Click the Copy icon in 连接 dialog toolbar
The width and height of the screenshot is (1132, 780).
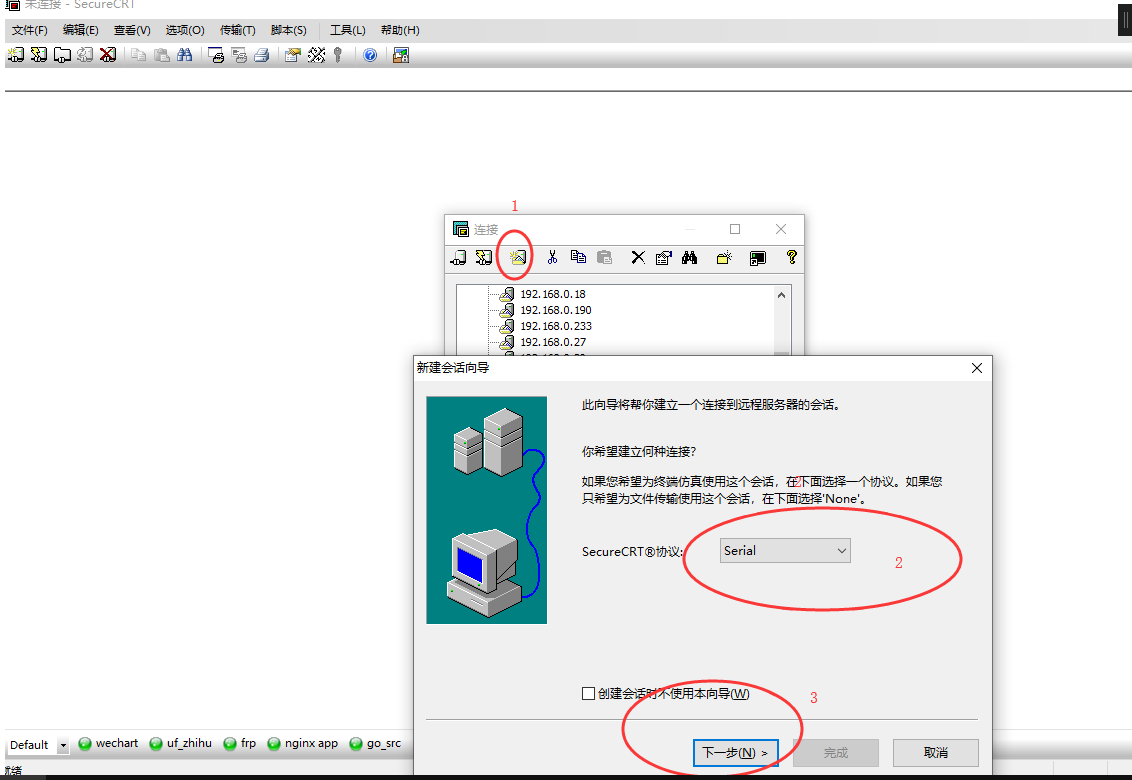tap(578, 257)
